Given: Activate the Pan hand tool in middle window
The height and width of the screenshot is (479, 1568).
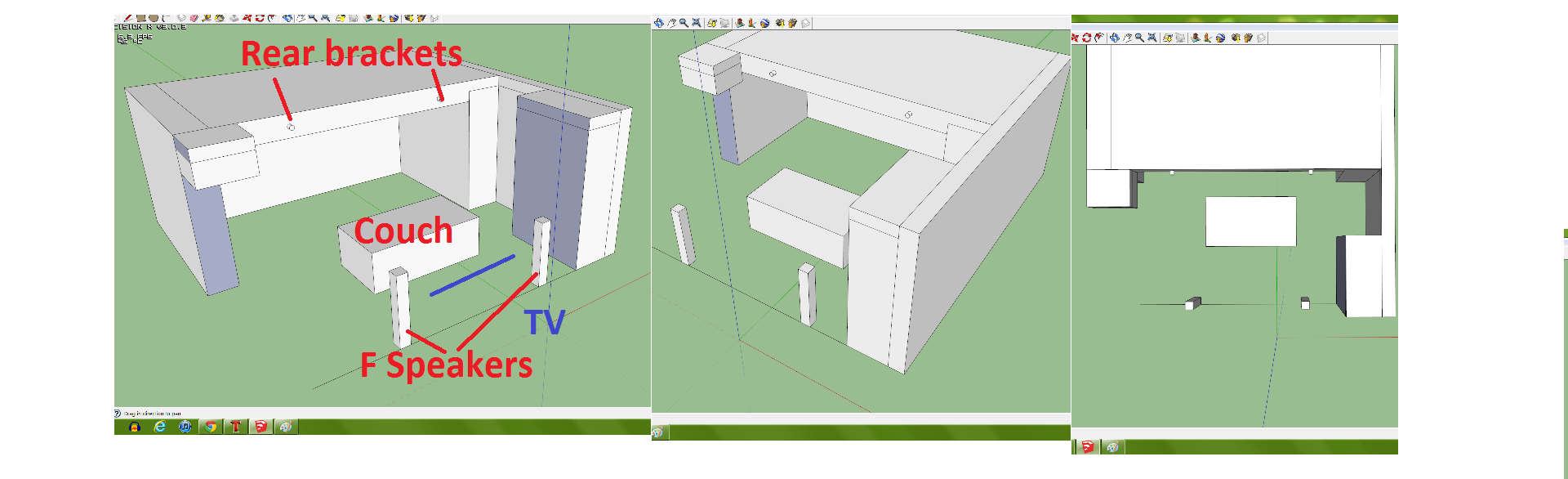Looking at the screenshot, I should 671,23.
